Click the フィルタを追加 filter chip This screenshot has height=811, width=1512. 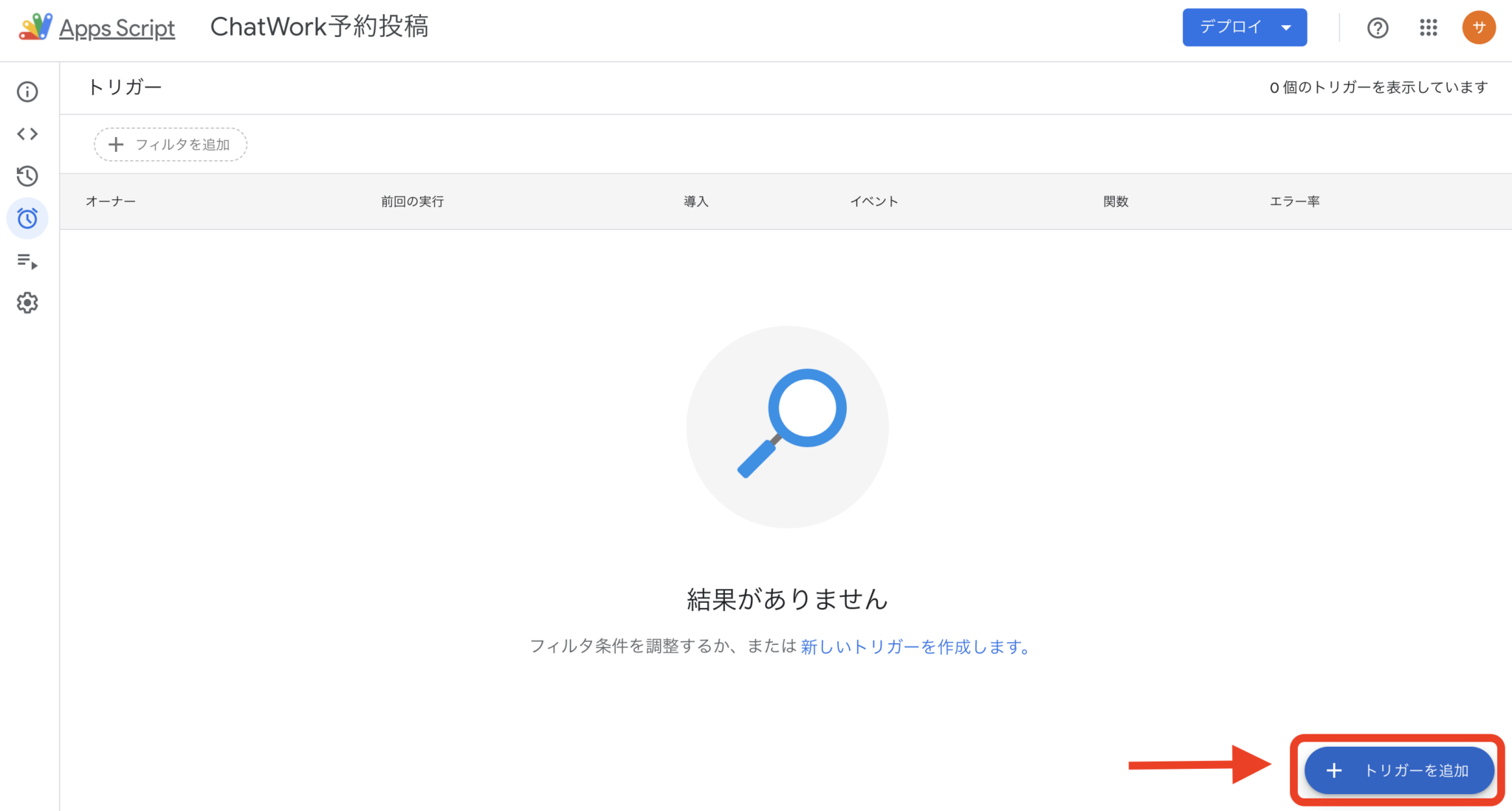click(x=171, y=145)
